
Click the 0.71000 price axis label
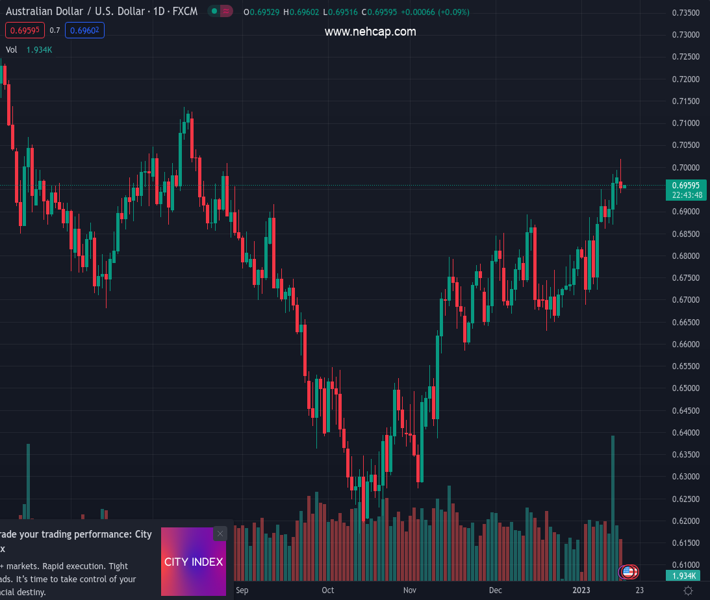point(686,123)
